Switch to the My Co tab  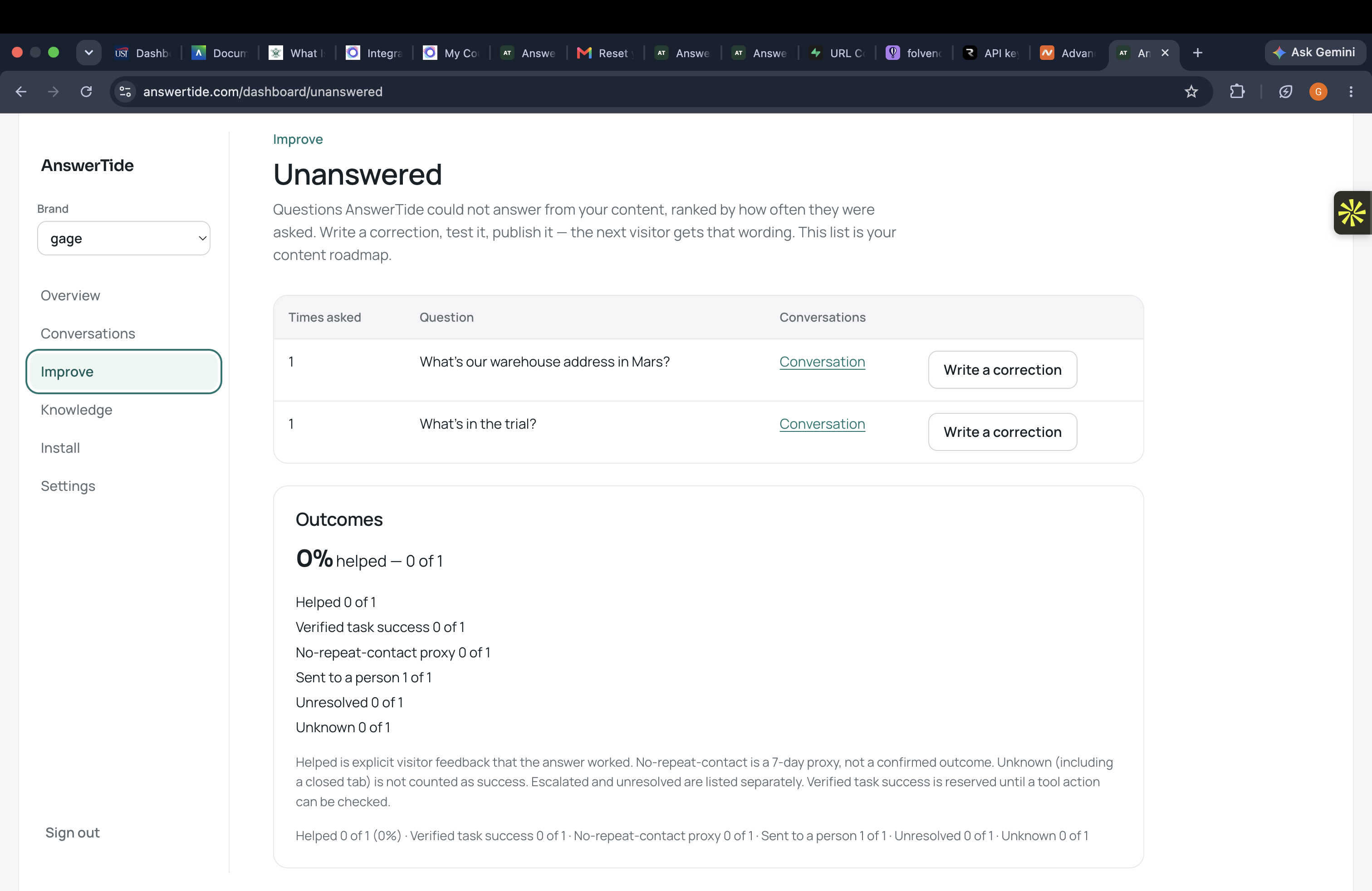(451, 53)
